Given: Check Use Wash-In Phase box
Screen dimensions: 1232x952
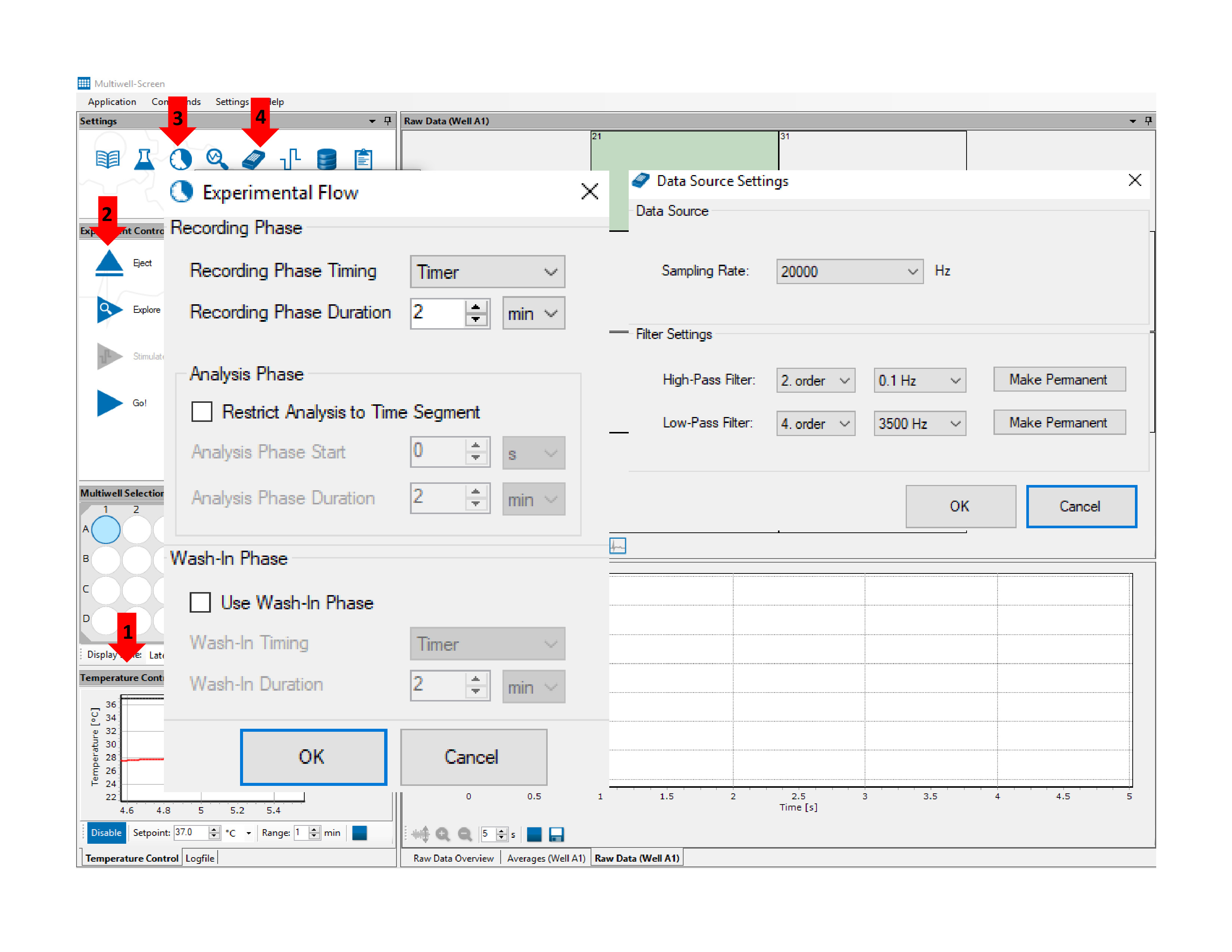Looking at the screenshot, I should coord(200,602).
